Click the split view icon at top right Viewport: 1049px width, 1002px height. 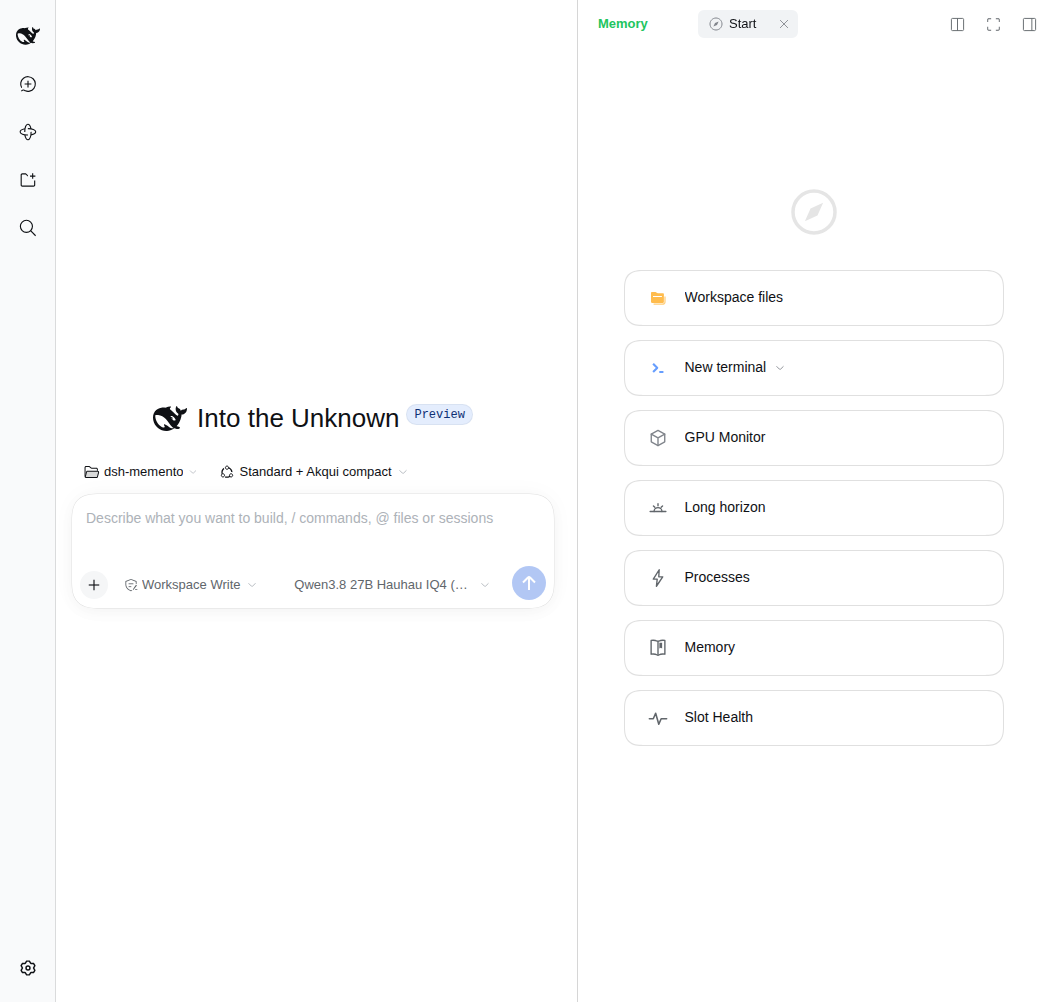click(957, 24)
